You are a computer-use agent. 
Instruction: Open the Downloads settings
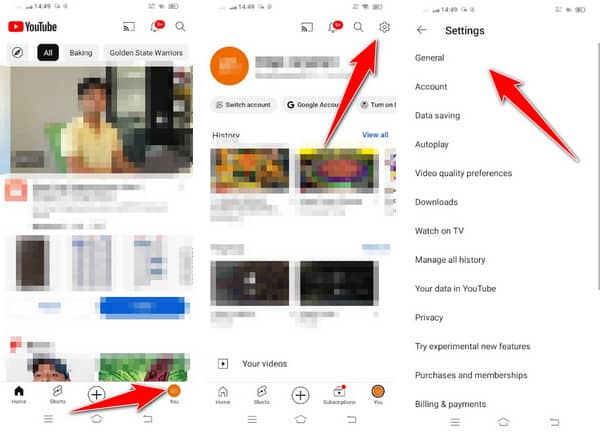436,202
